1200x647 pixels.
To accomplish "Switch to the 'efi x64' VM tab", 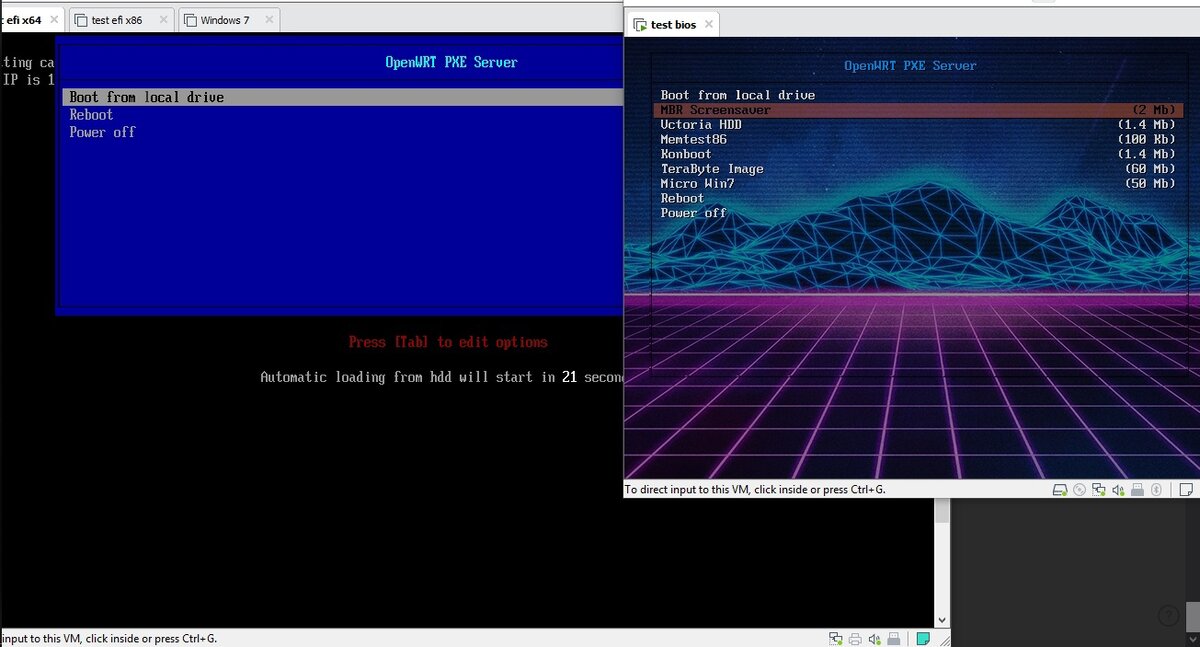I will point(31,19).
